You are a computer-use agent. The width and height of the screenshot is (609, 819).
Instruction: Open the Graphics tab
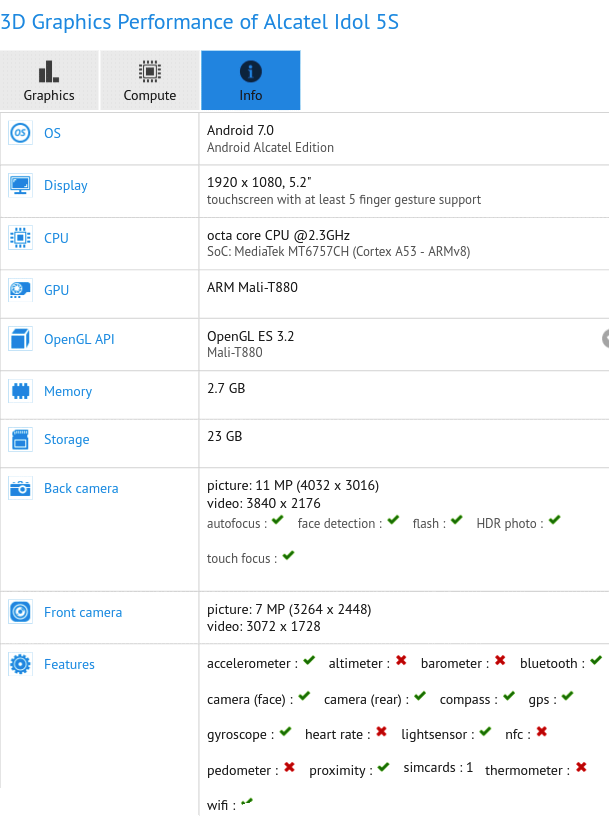point(49,80)
